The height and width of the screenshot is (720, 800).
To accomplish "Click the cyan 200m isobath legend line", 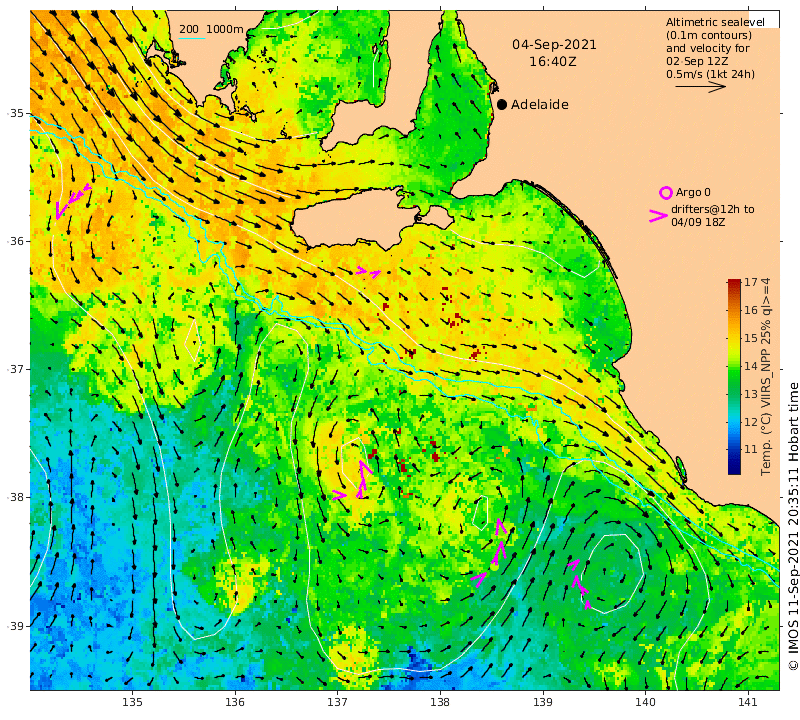I will click(192, 38).
